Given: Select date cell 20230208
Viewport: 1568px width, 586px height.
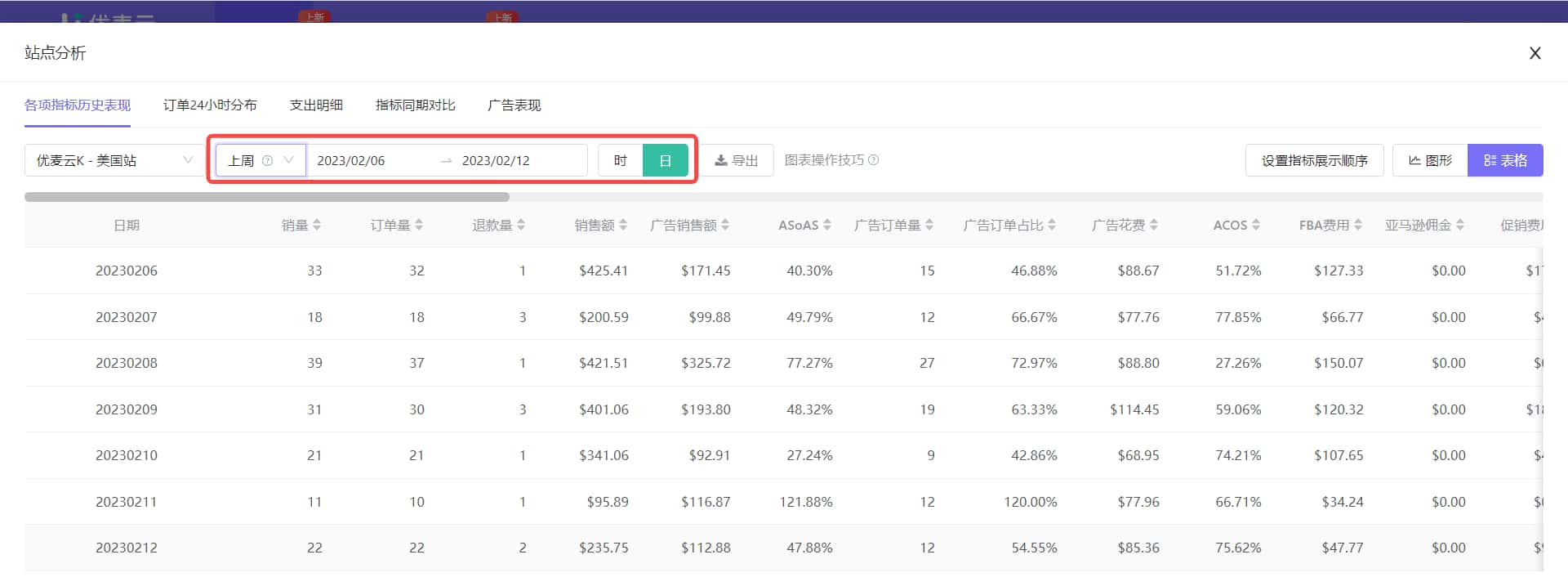Looking at the screenshot, I should (127, 363).
